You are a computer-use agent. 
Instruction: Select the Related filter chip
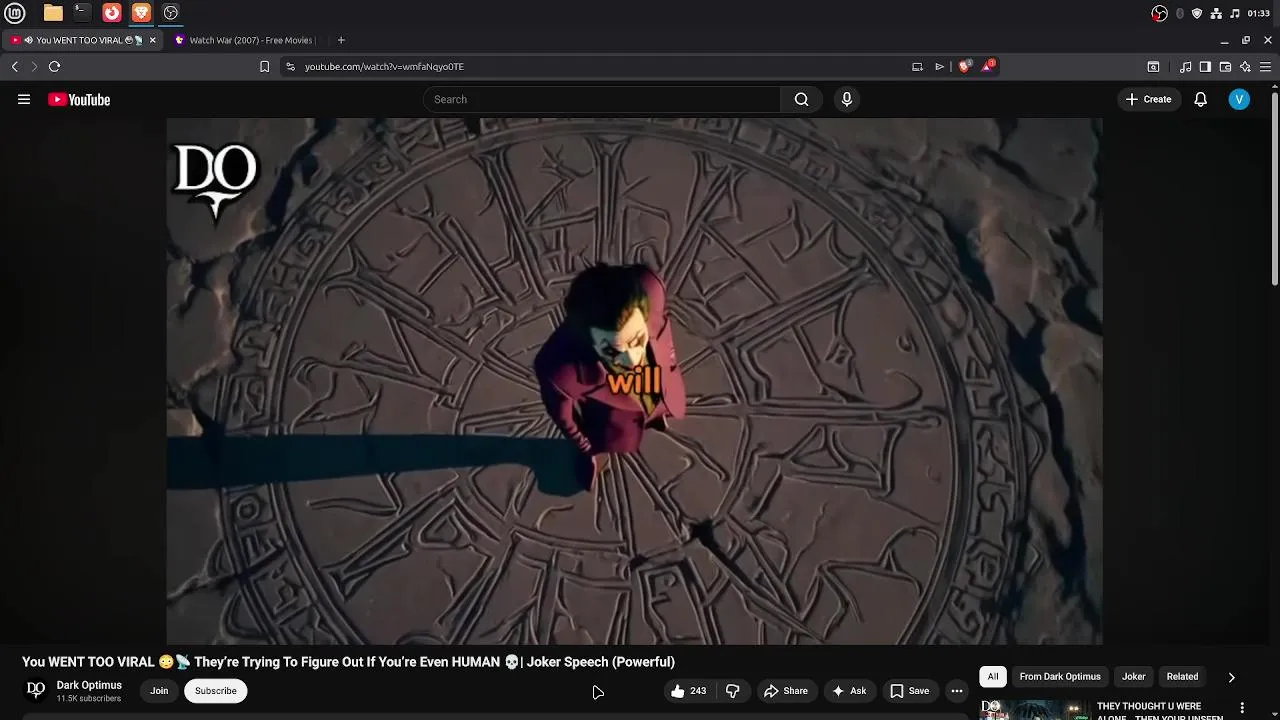[1182, 677]
